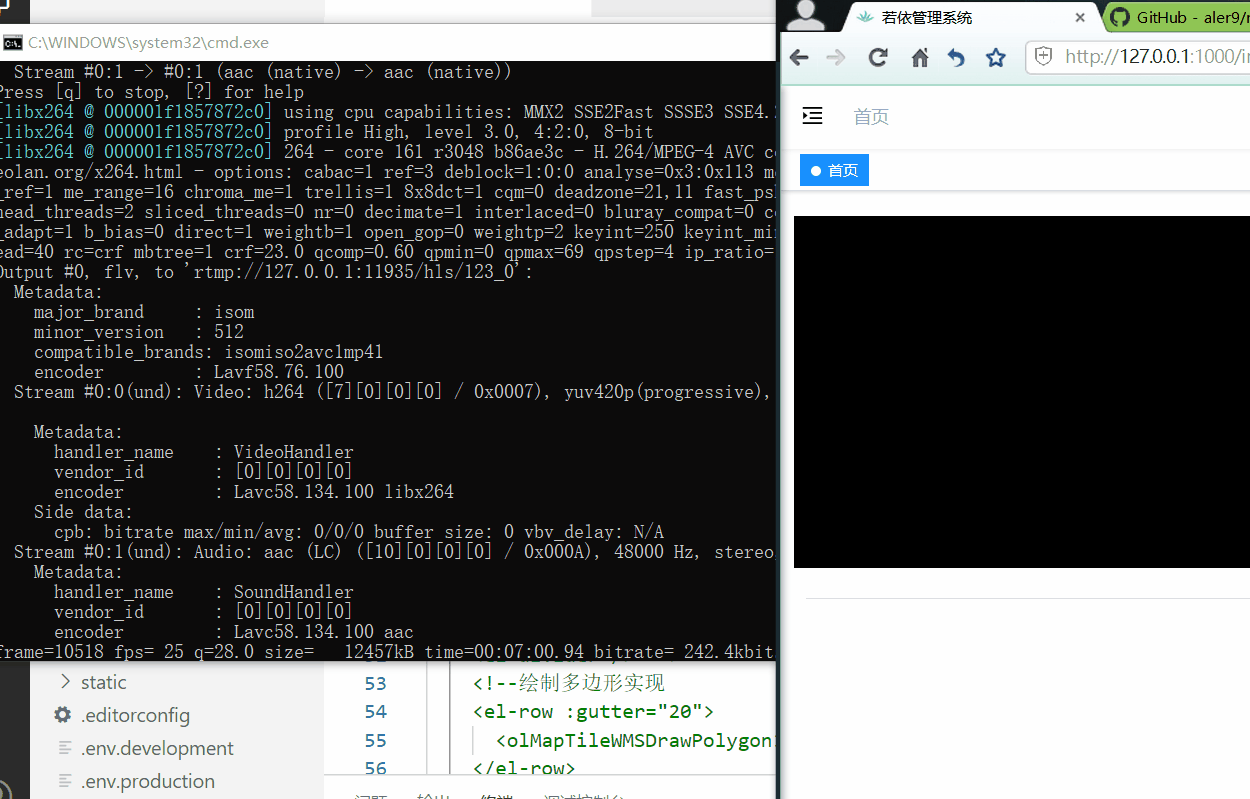Click line number 54 in editor
The height and width of the screenshot is (799, 1250).
coord(375,712)
